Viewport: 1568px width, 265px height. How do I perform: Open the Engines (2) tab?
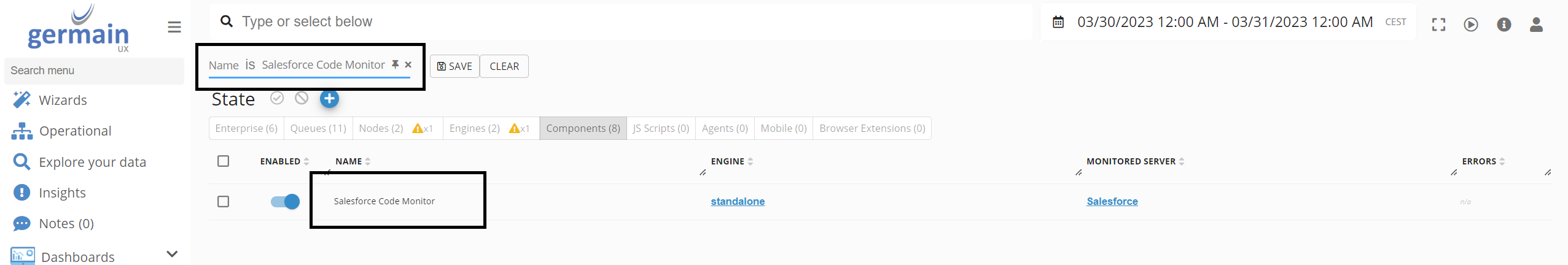pyautogui.click(x=475, y=128)
